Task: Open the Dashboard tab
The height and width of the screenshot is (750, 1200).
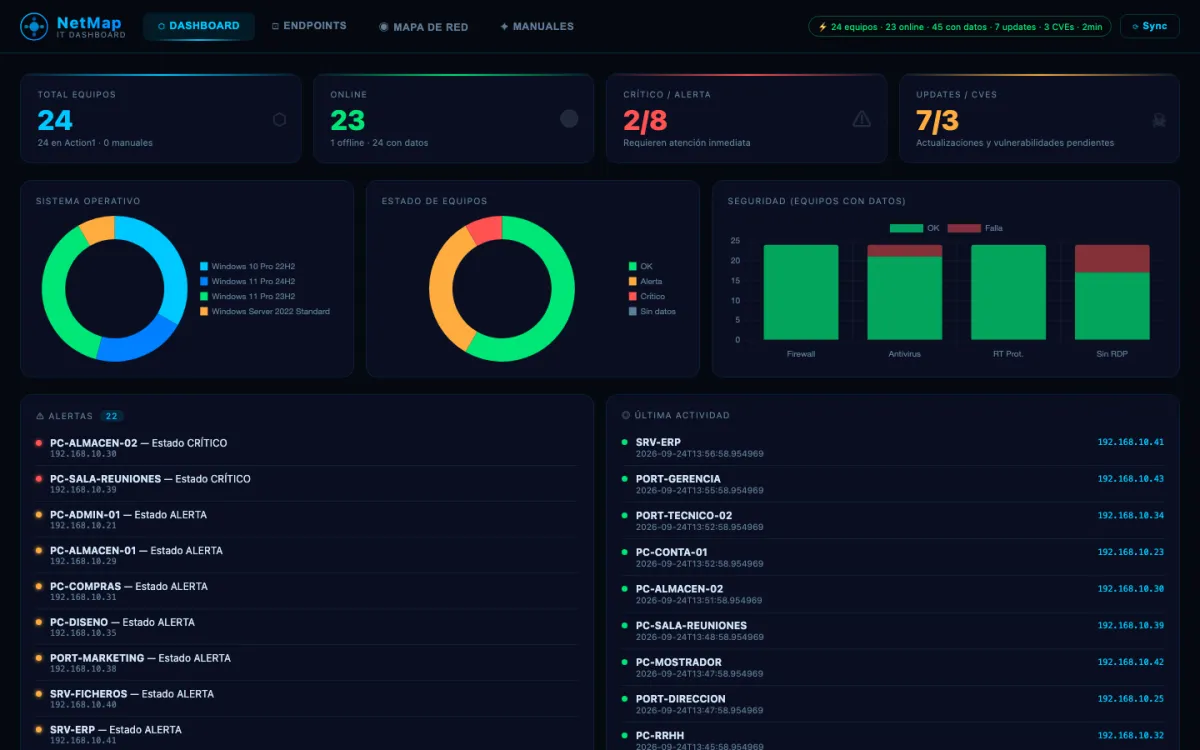Action: point(199,26)
